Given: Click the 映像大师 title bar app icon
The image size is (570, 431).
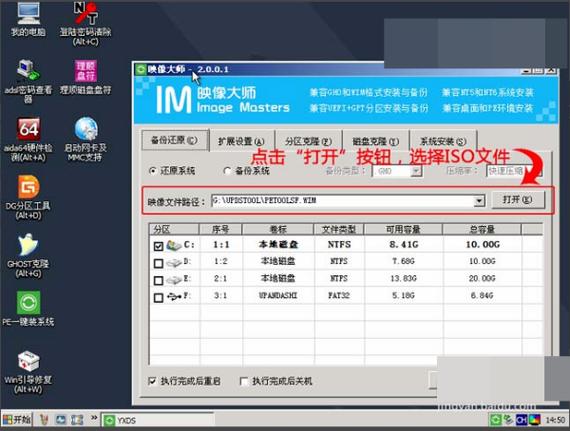Looking at the screenshot, I should pos(140,69).
